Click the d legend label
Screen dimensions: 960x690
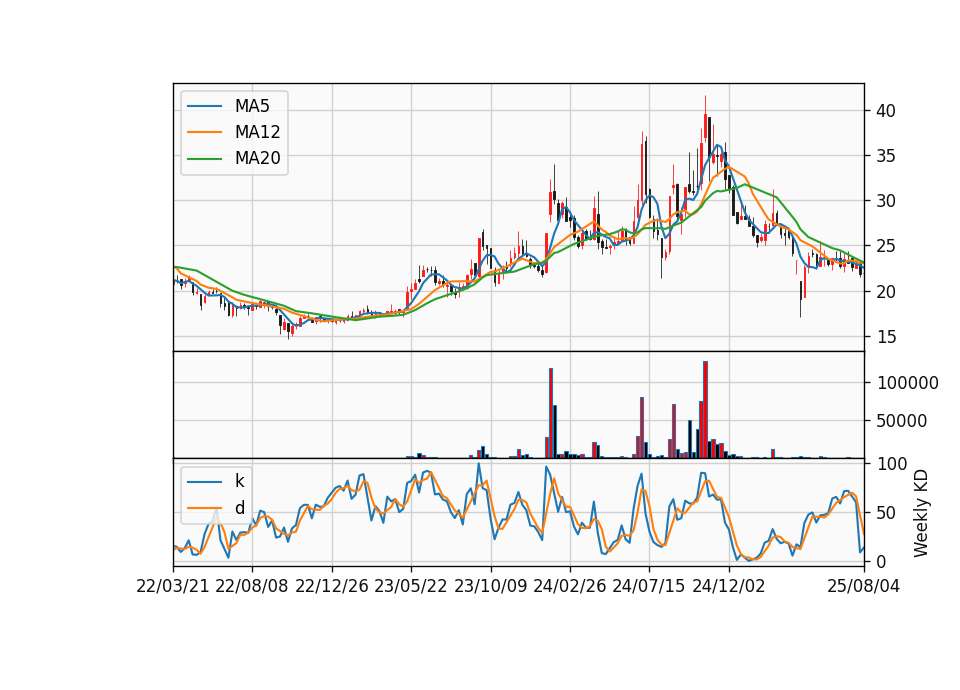click(x=239, y=508)
